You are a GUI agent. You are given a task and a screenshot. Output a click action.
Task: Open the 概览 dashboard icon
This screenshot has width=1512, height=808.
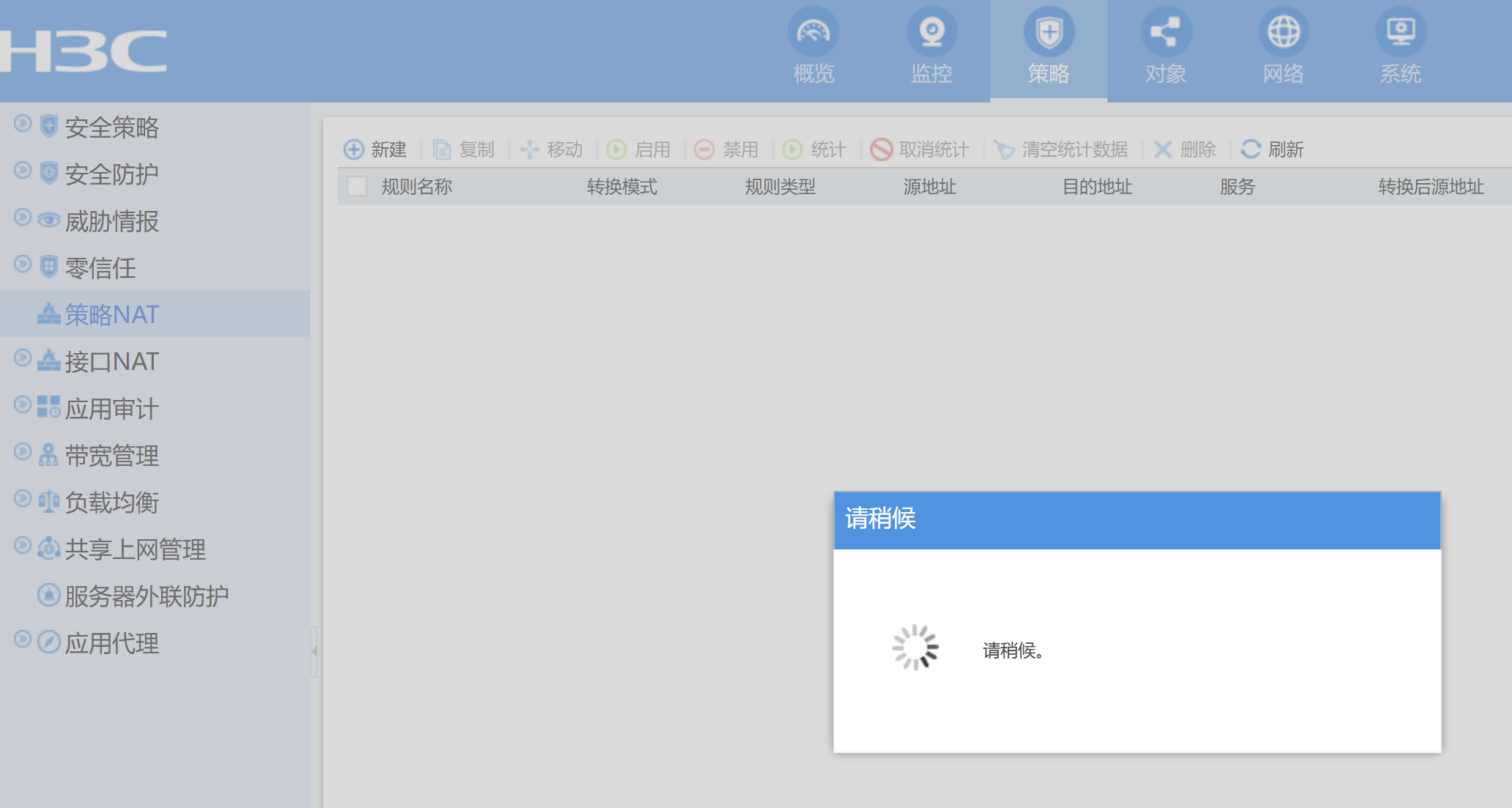pyautogui.click(x=814, y=32)
